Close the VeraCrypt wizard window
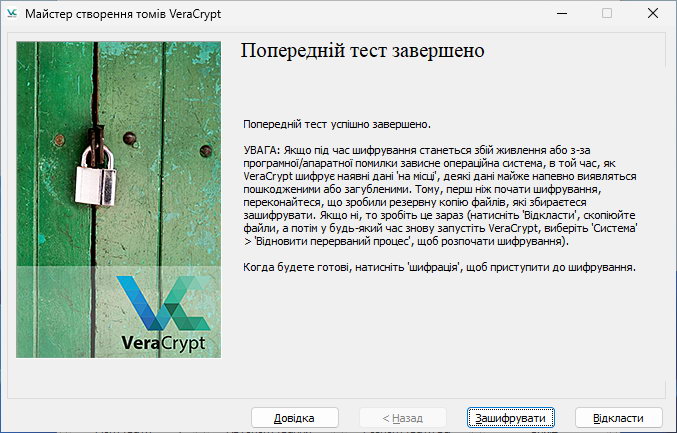This screenshot has width=677, height=433. (x=652, y=13)
